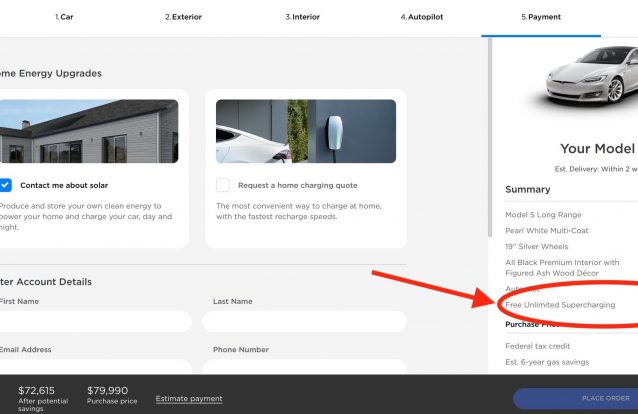Click the Phone Number input field

click(x=304, y=366)
